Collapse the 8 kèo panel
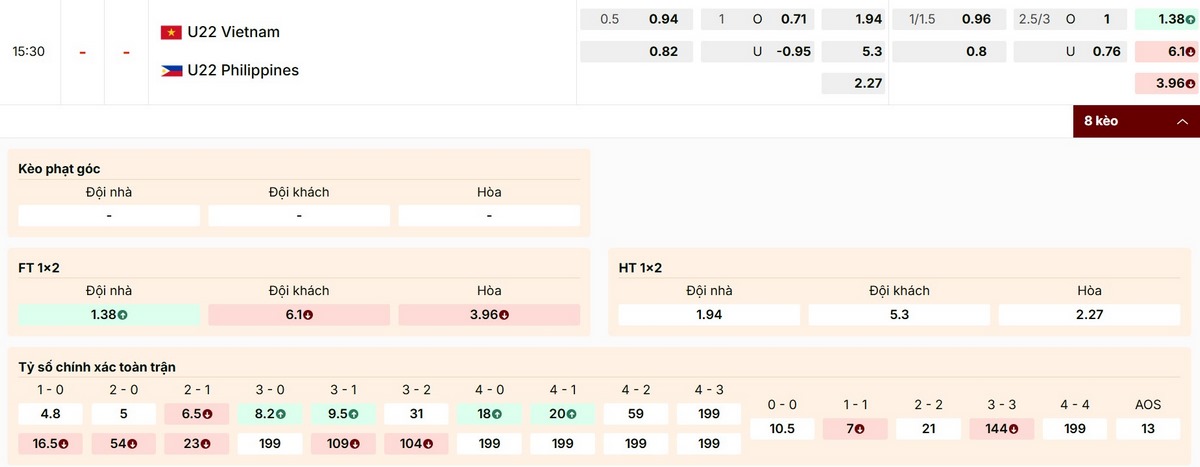The image size is (1200, 467). pyautogui.click(x=1135, y=121)
